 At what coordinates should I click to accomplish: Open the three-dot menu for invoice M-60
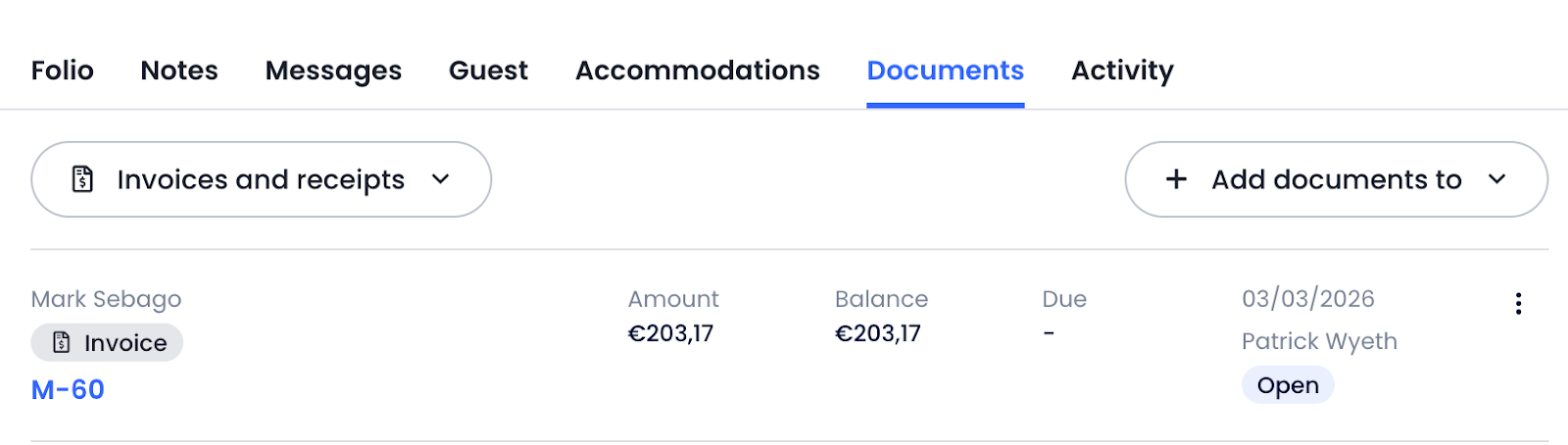click(1518, 304)
